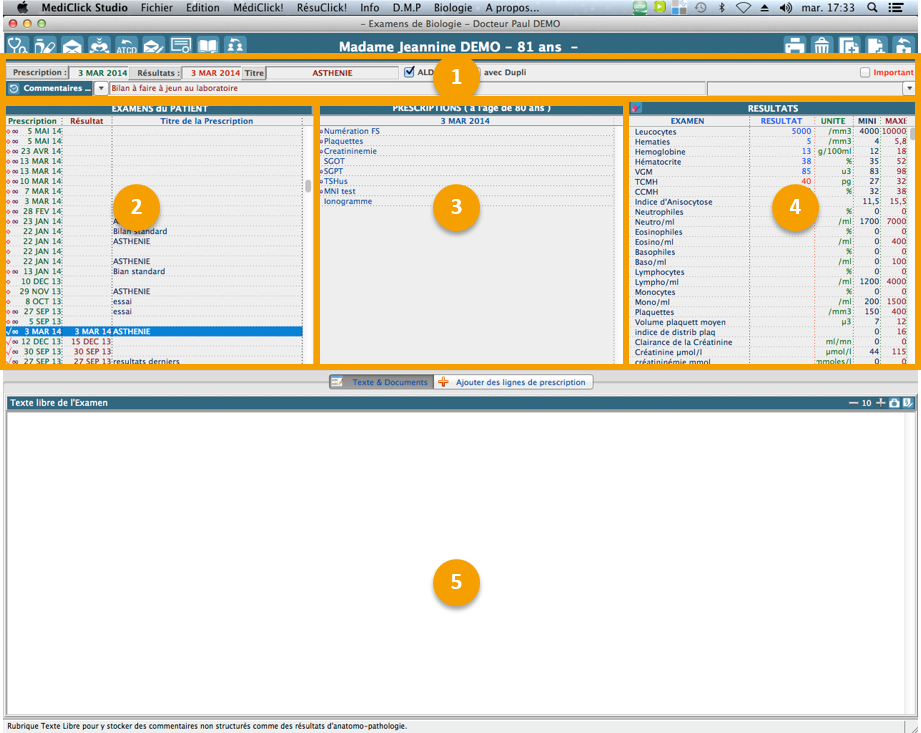Viewport: 921px width, 733px height.
Task: Click the Titre field containing ASTHENIE
Action: 332,73
